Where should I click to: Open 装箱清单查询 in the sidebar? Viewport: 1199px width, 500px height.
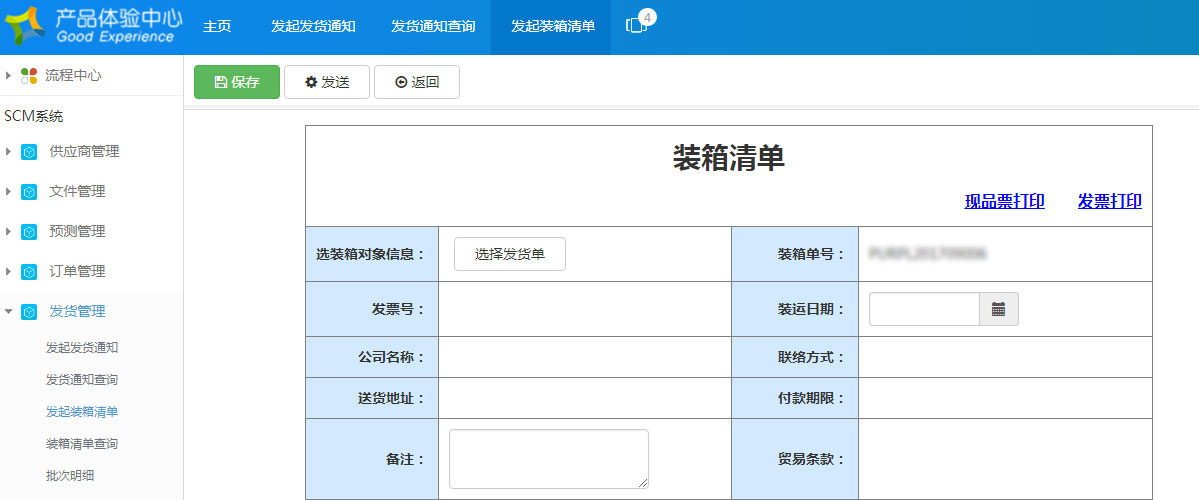pyautogui.click(x=82, y=443)
